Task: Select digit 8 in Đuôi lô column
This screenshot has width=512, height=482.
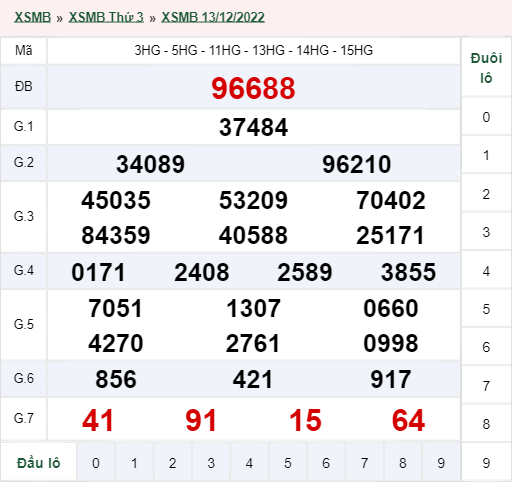Action: point(486,424)
